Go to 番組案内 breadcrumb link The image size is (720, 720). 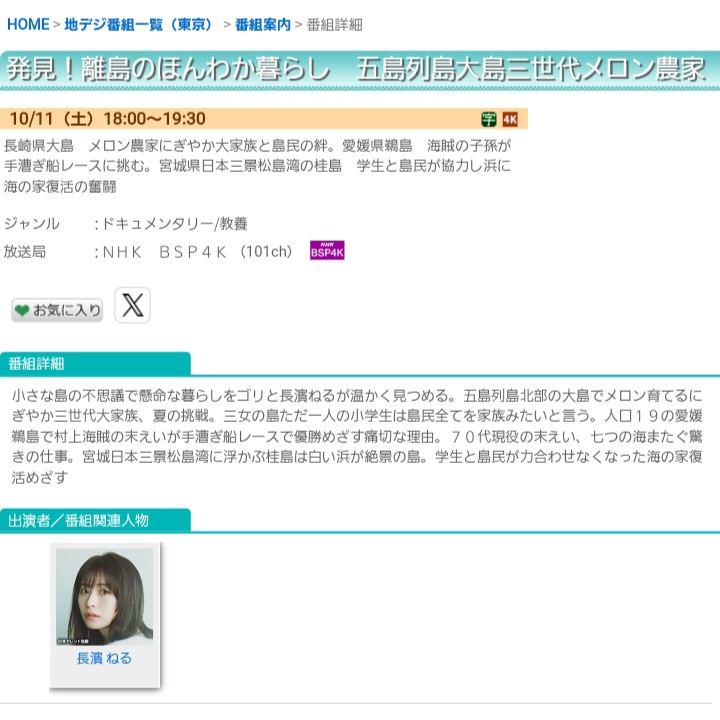coord(263,24)
